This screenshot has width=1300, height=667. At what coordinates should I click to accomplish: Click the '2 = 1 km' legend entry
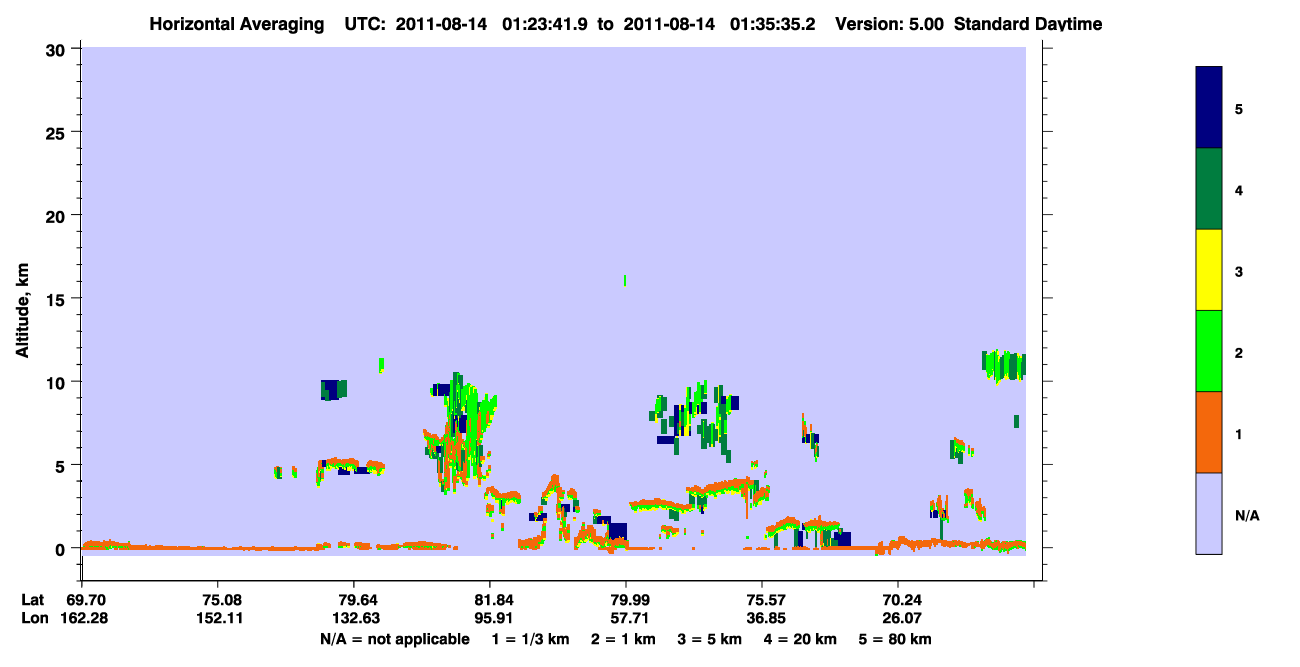point(622,639)
